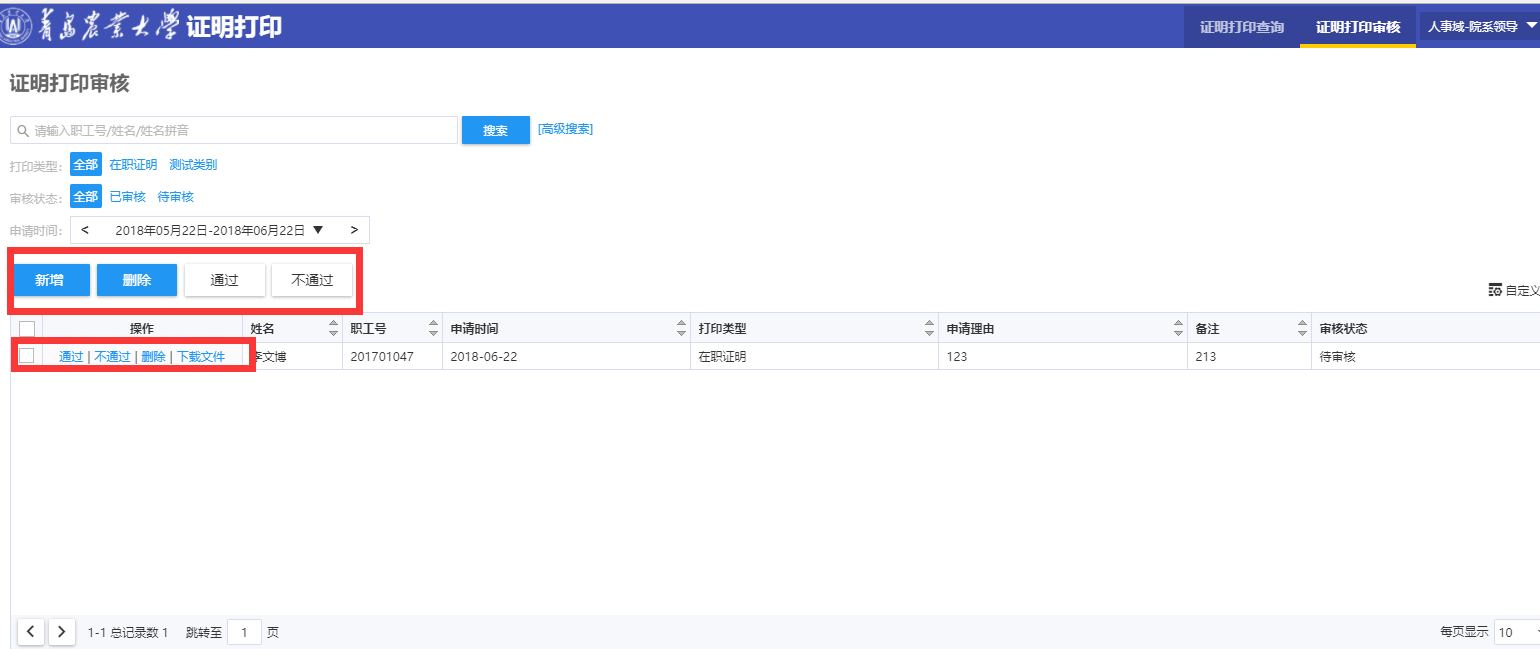Filter print type by 测试类别
Viewport: 1540px width, 649px height.
[193, 165]
